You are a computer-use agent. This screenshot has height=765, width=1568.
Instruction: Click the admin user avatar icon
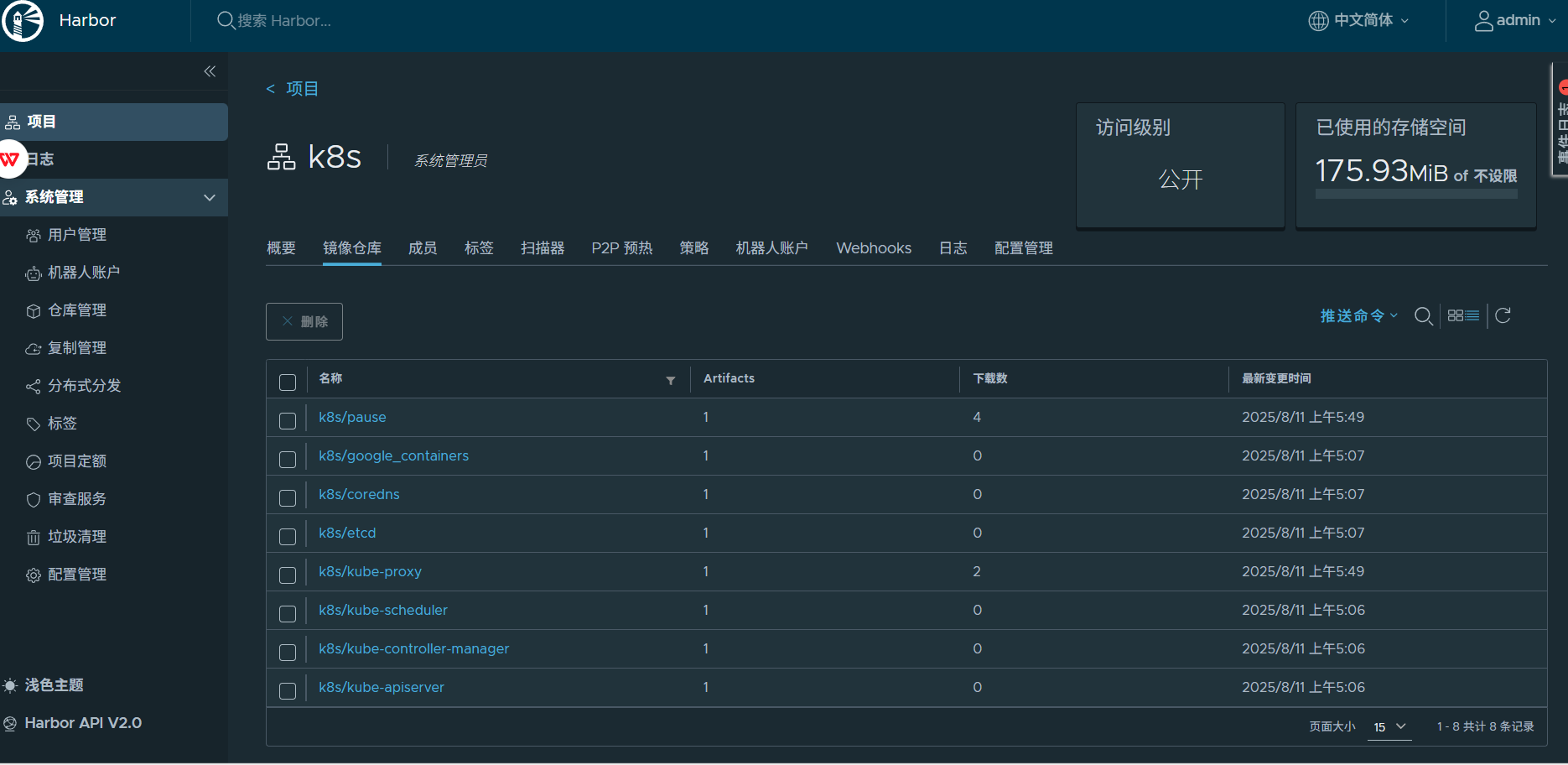1483,21
